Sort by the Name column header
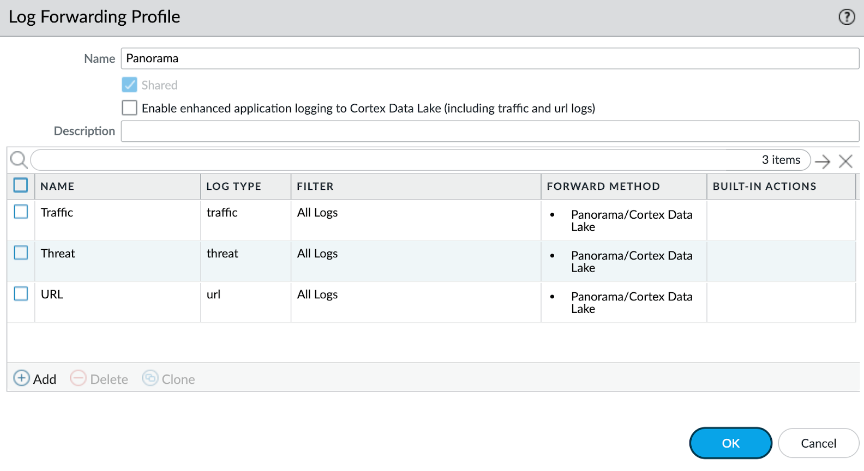Screen dimensions: 864x471 (x=57, y=186)
